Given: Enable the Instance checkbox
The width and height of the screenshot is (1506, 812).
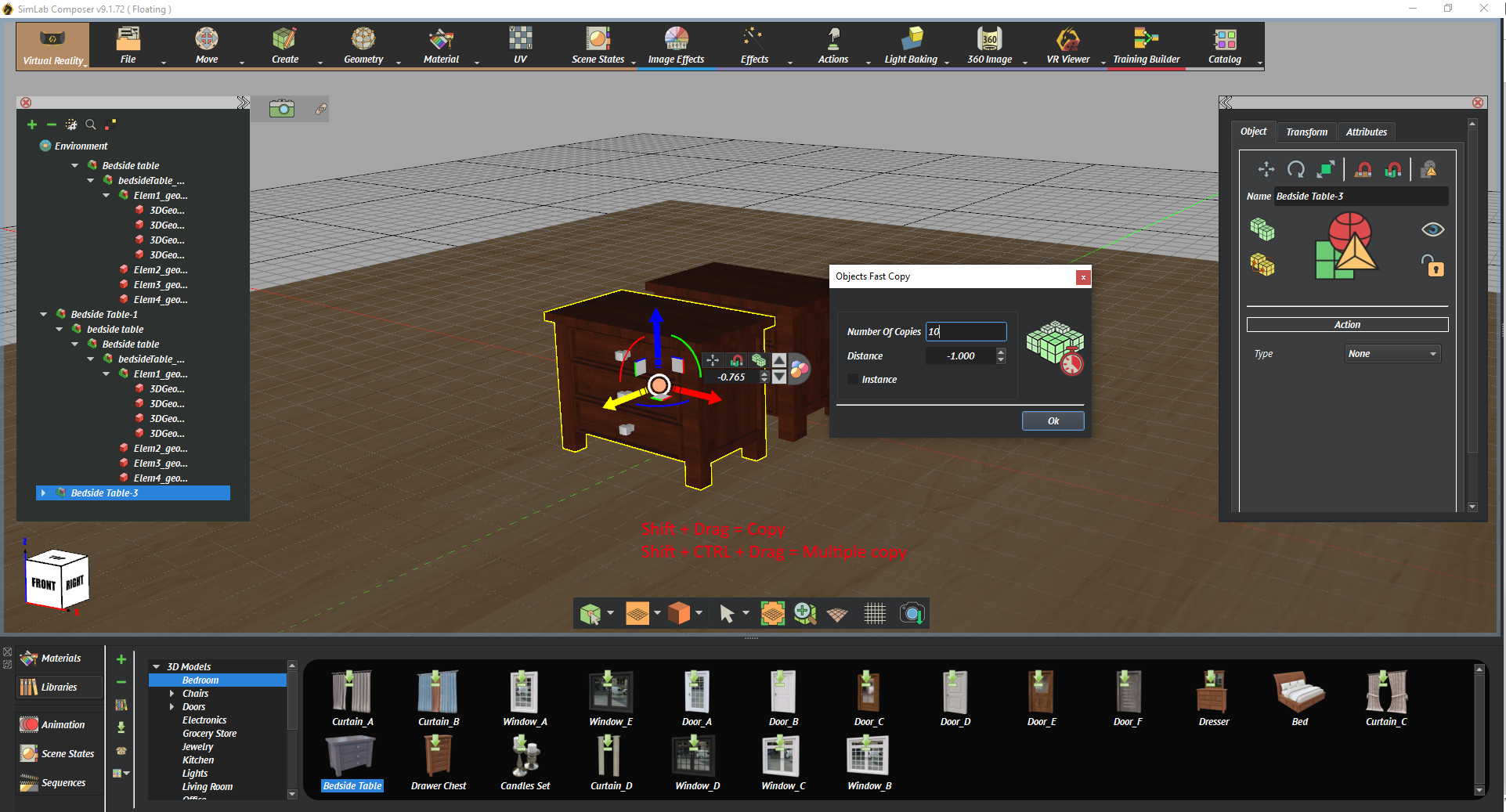Looking at the screenshot, I should tap(853, 380).
